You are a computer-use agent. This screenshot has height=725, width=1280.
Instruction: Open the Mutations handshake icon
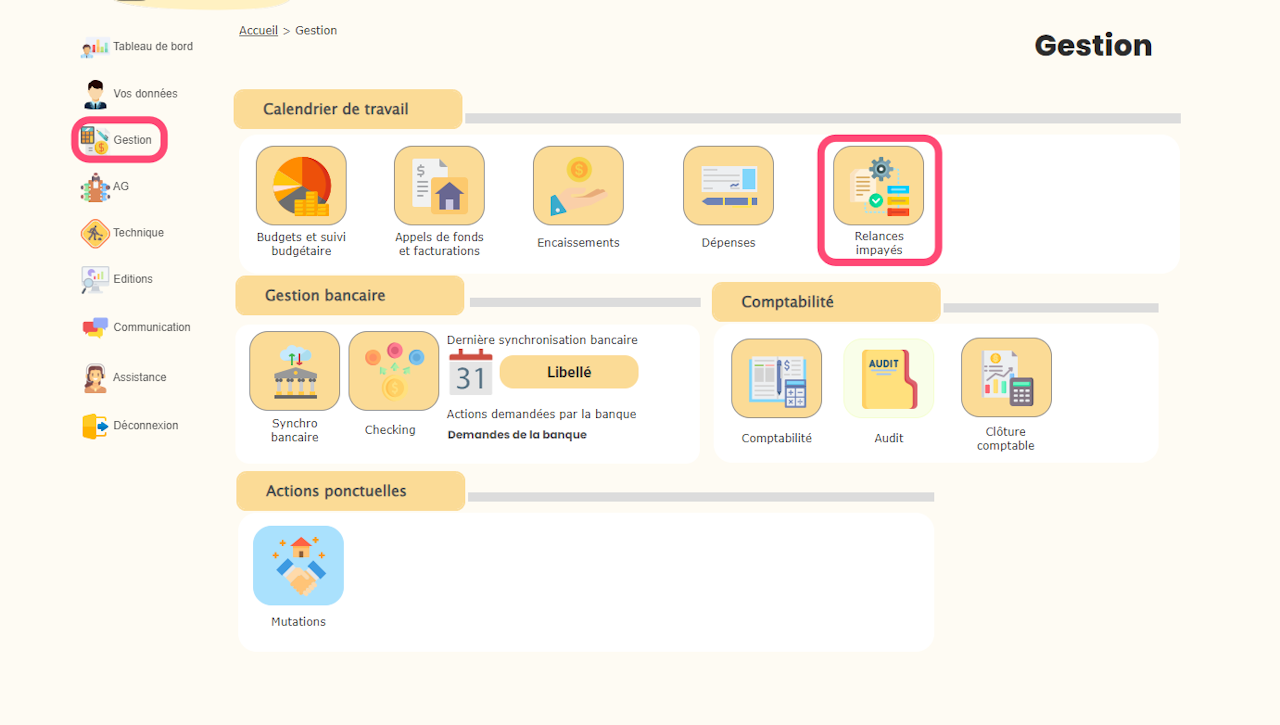click(298, 566)
